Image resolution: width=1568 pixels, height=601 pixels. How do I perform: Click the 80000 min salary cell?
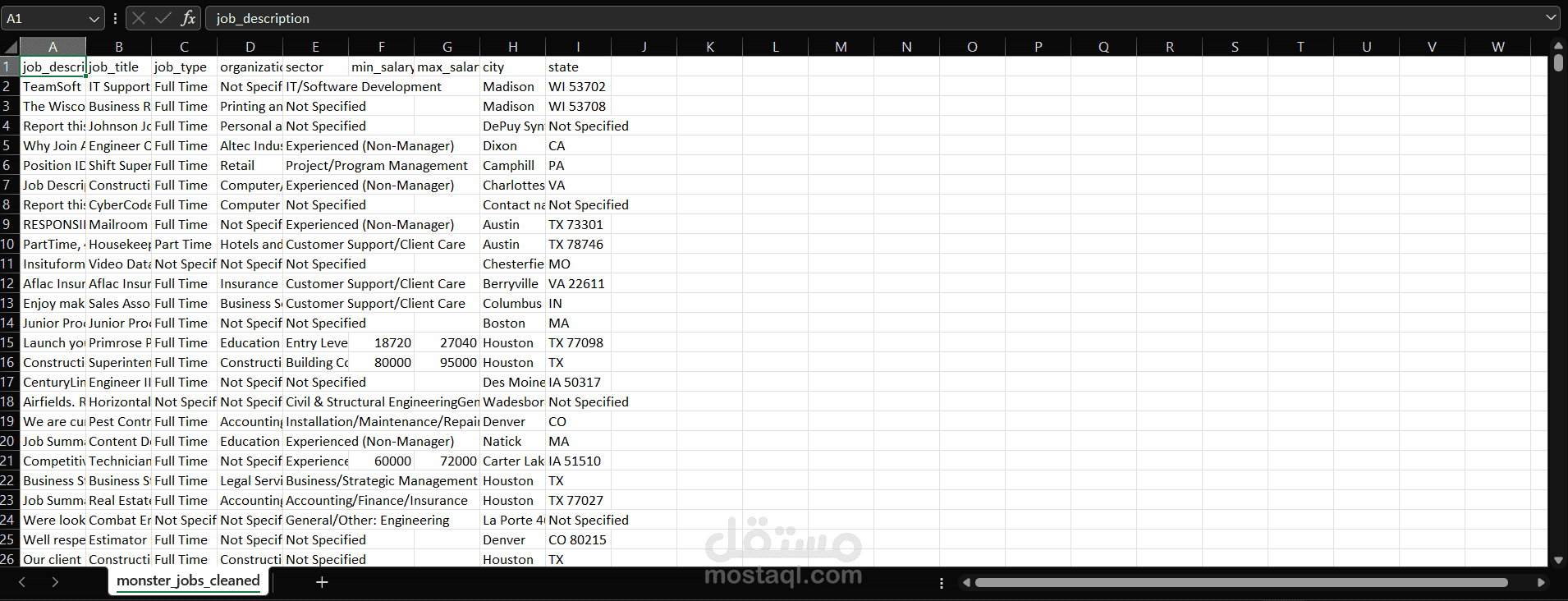click(381, 362)
